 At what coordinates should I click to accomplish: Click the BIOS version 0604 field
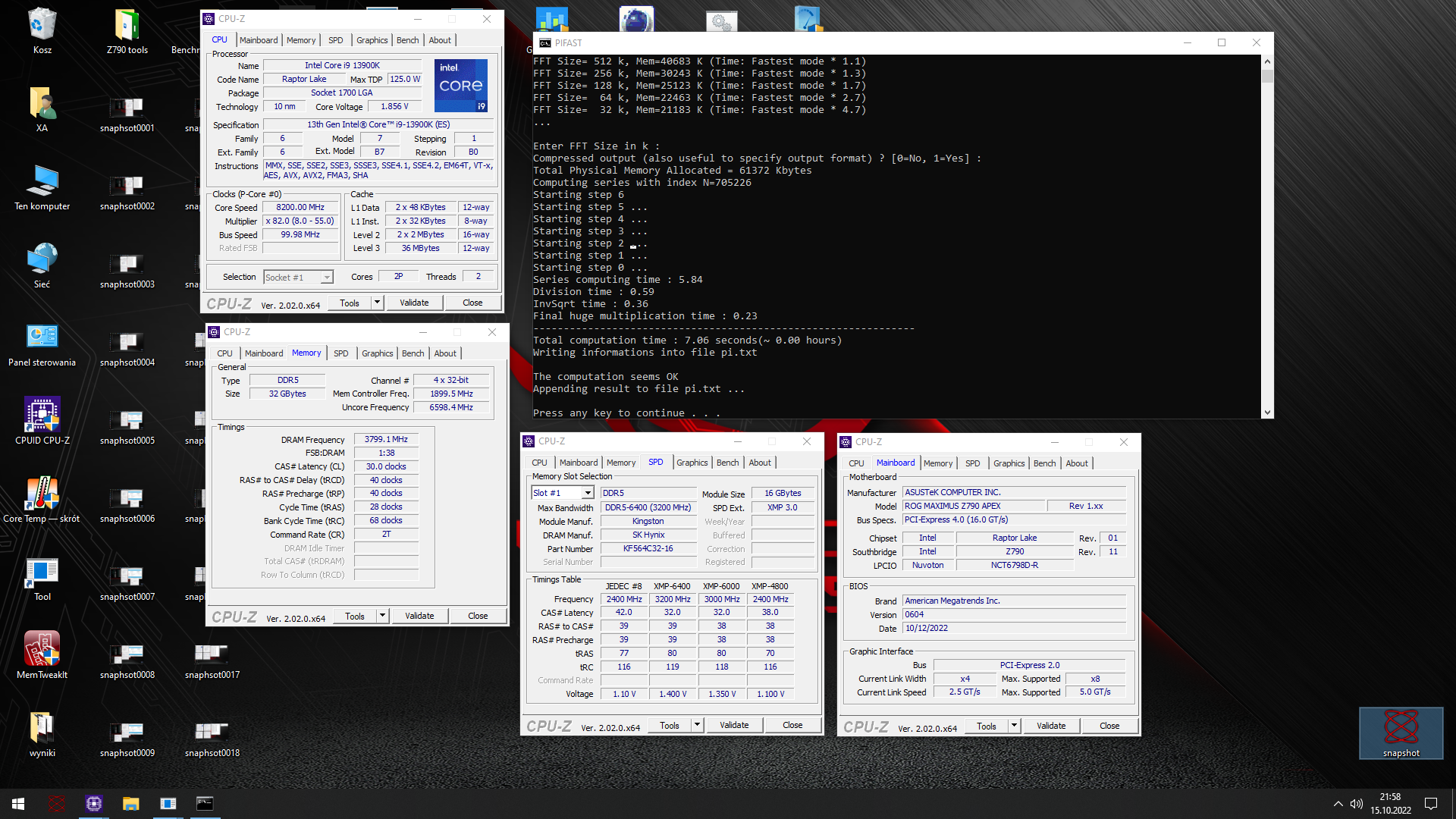(x=1015, y=614)
